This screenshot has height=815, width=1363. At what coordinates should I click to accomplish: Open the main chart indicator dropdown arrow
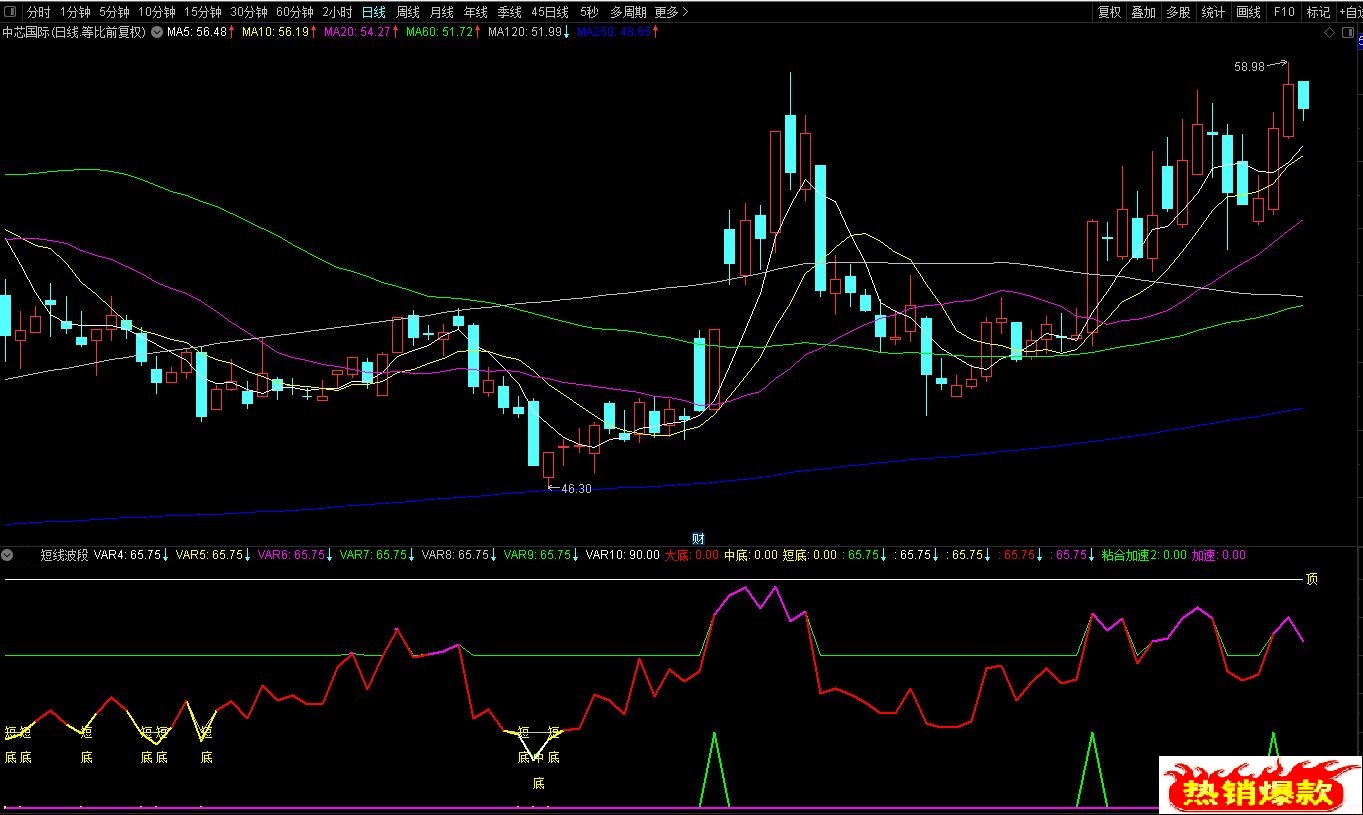coord(157,32)
